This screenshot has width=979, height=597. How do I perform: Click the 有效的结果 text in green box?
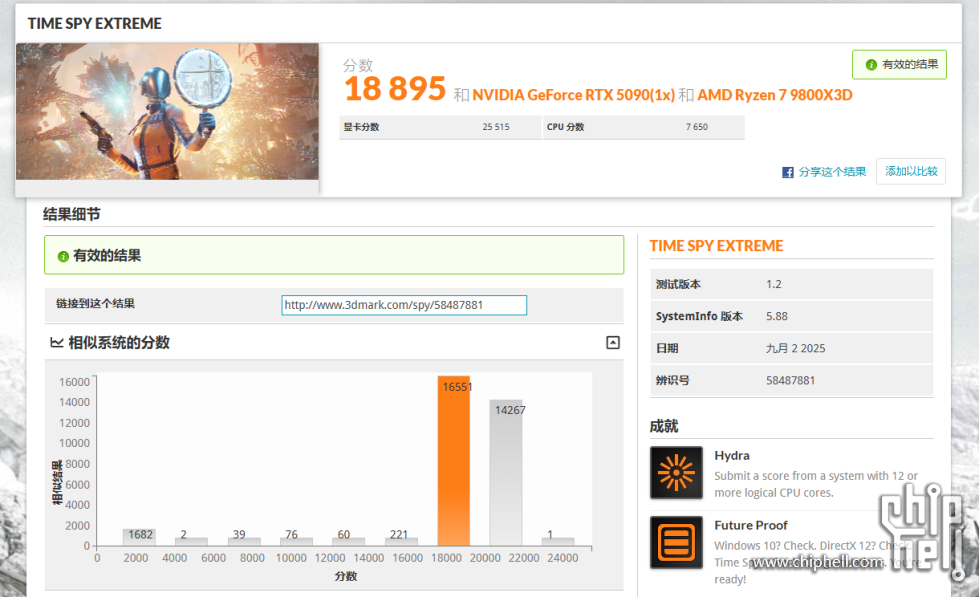click(107, 255)
